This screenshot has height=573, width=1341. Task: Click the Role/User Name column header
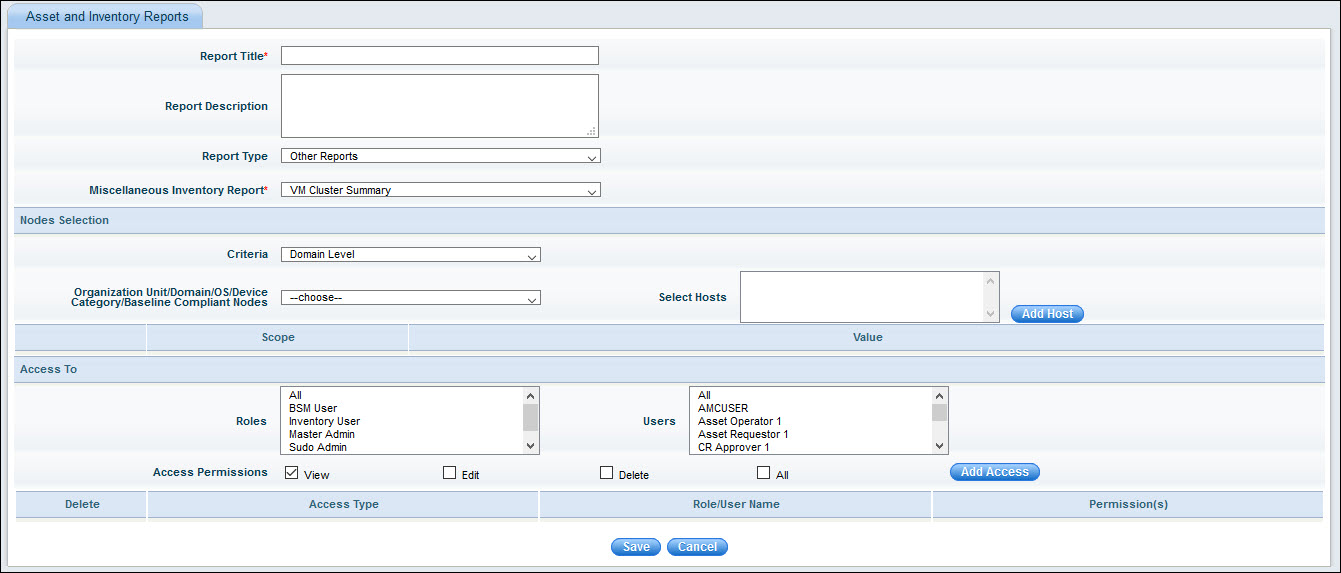click(736, 504)
